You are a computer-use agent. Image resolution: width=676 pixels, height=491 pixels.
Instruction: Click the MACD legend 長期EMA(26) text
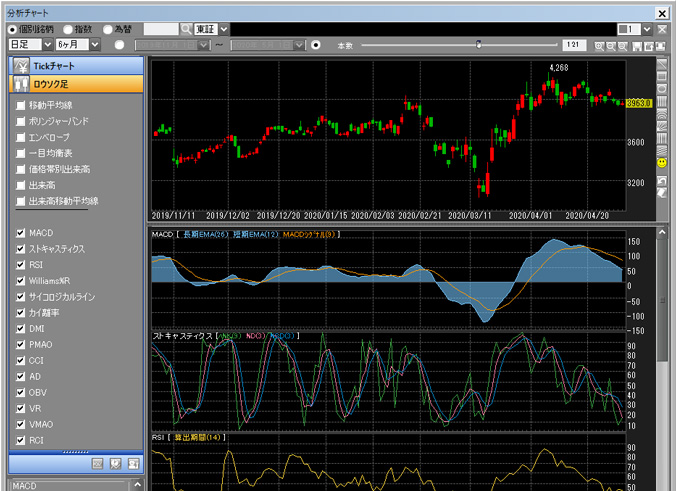(206, 235)
